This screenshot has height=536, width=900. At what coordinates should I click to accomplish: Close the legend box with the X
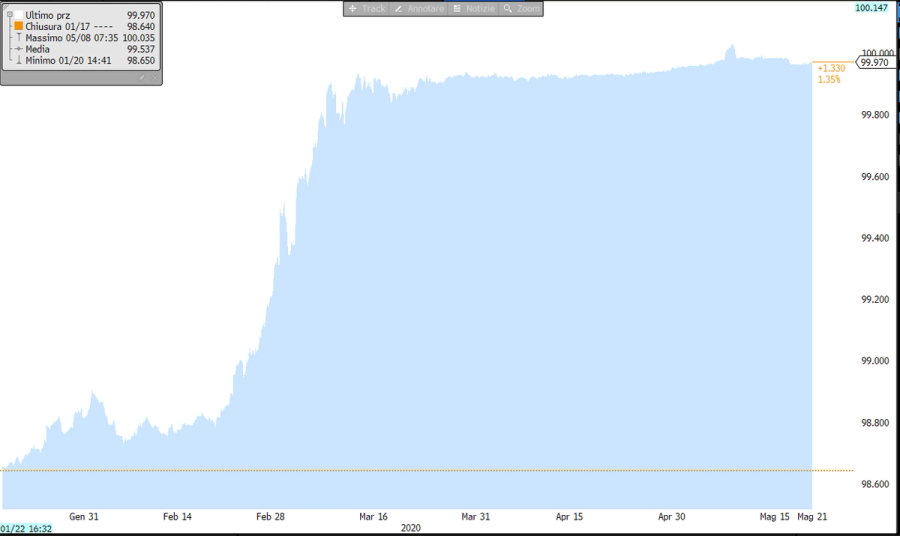pyautogui.click(x=154, y=77)
